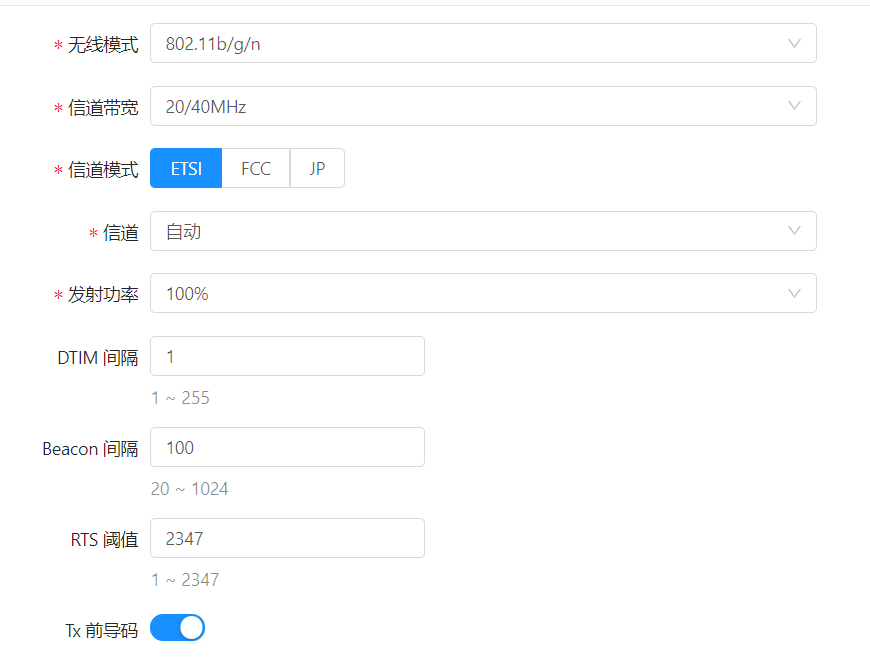Viewport: 870px width, 671px height.
Task: Click the 无线模式 field label
Action: tap(103, 45)
